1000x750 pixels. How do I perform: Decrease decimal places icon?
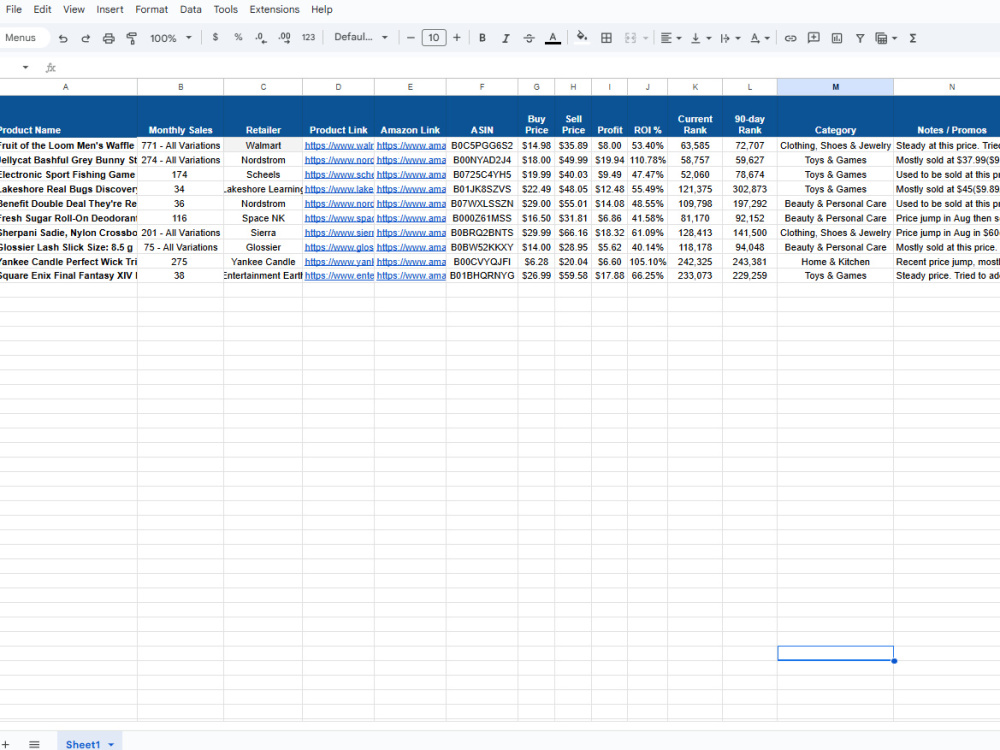coord(261,38)
